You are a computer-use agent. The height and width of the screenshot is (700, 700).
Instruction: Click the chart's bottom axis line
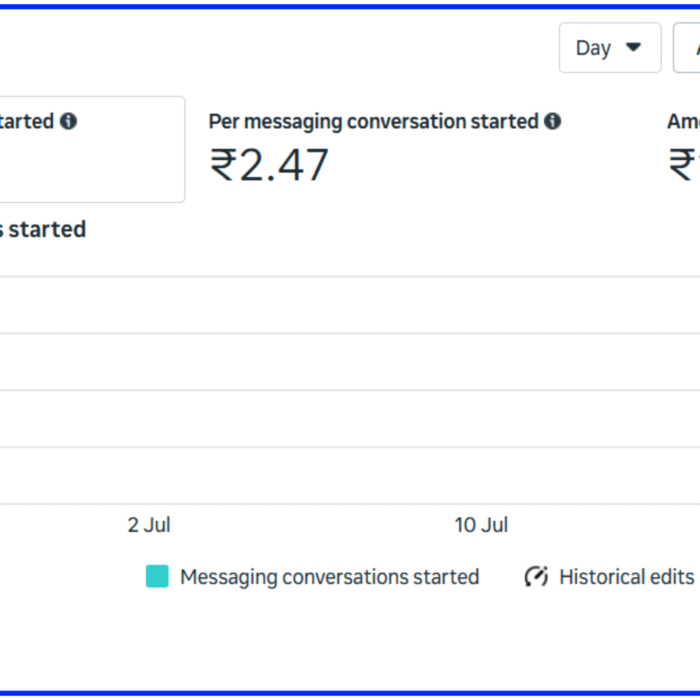click(x=350, y=504)
